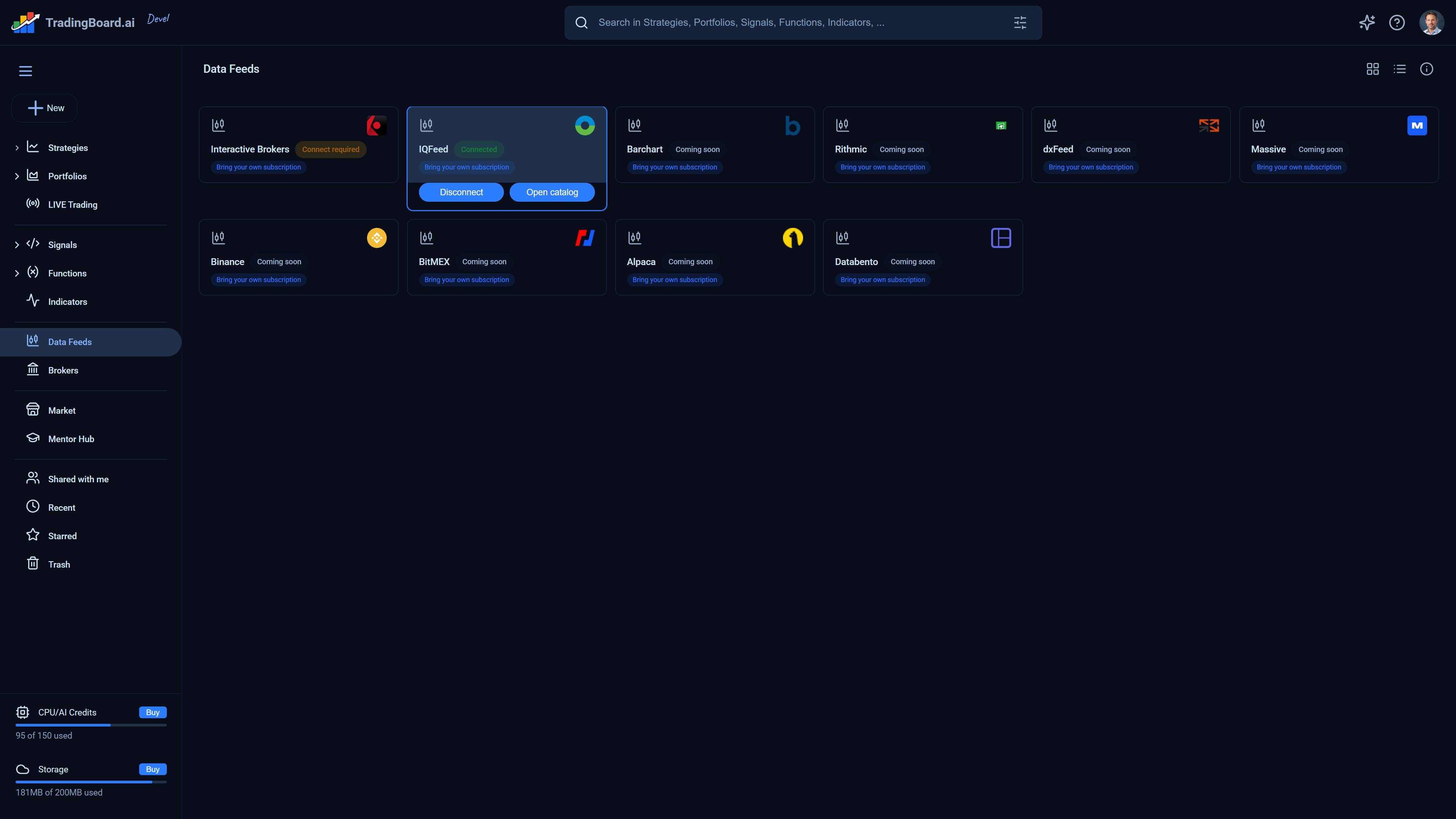Focus the global search field
Image resolution: width=1456 pixels, height=819 pixels.
click(803, 23)
